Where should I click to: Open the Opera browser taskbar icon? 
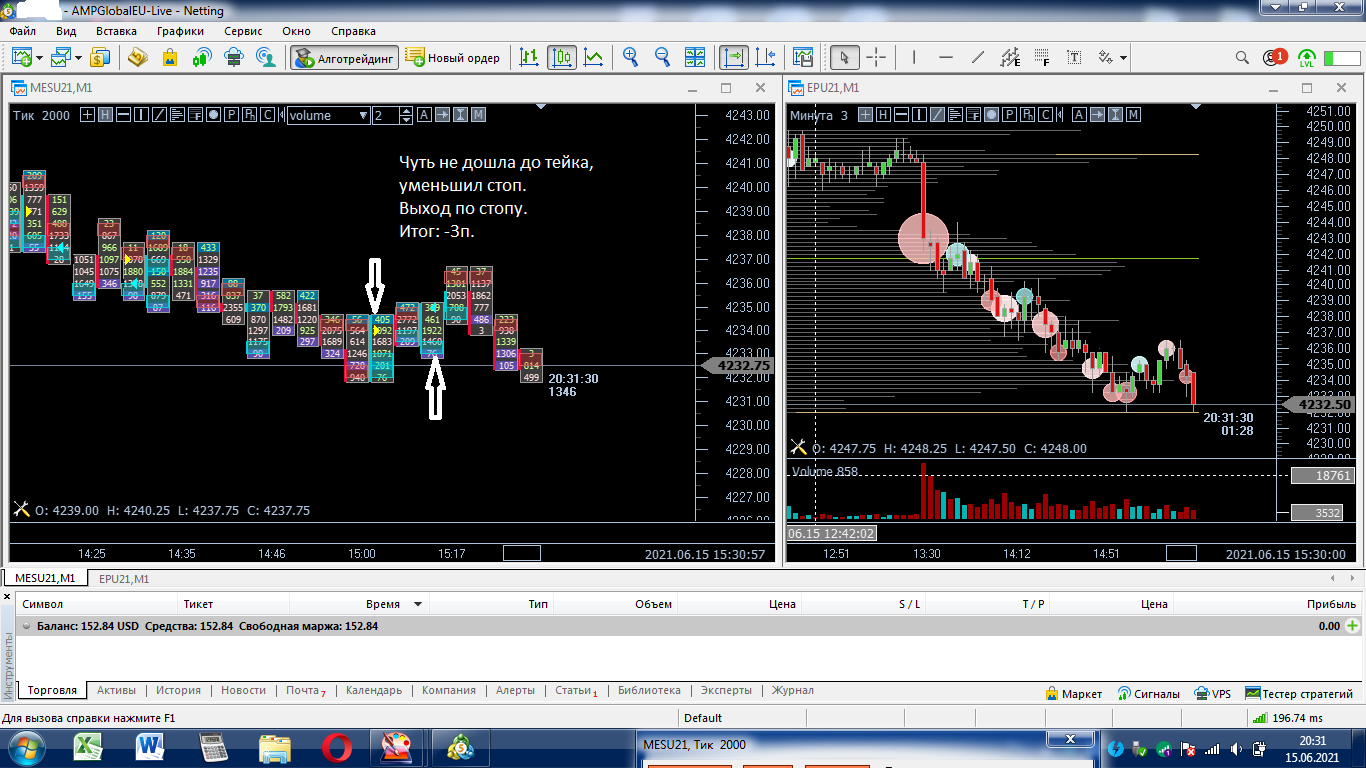pos(337,747)
